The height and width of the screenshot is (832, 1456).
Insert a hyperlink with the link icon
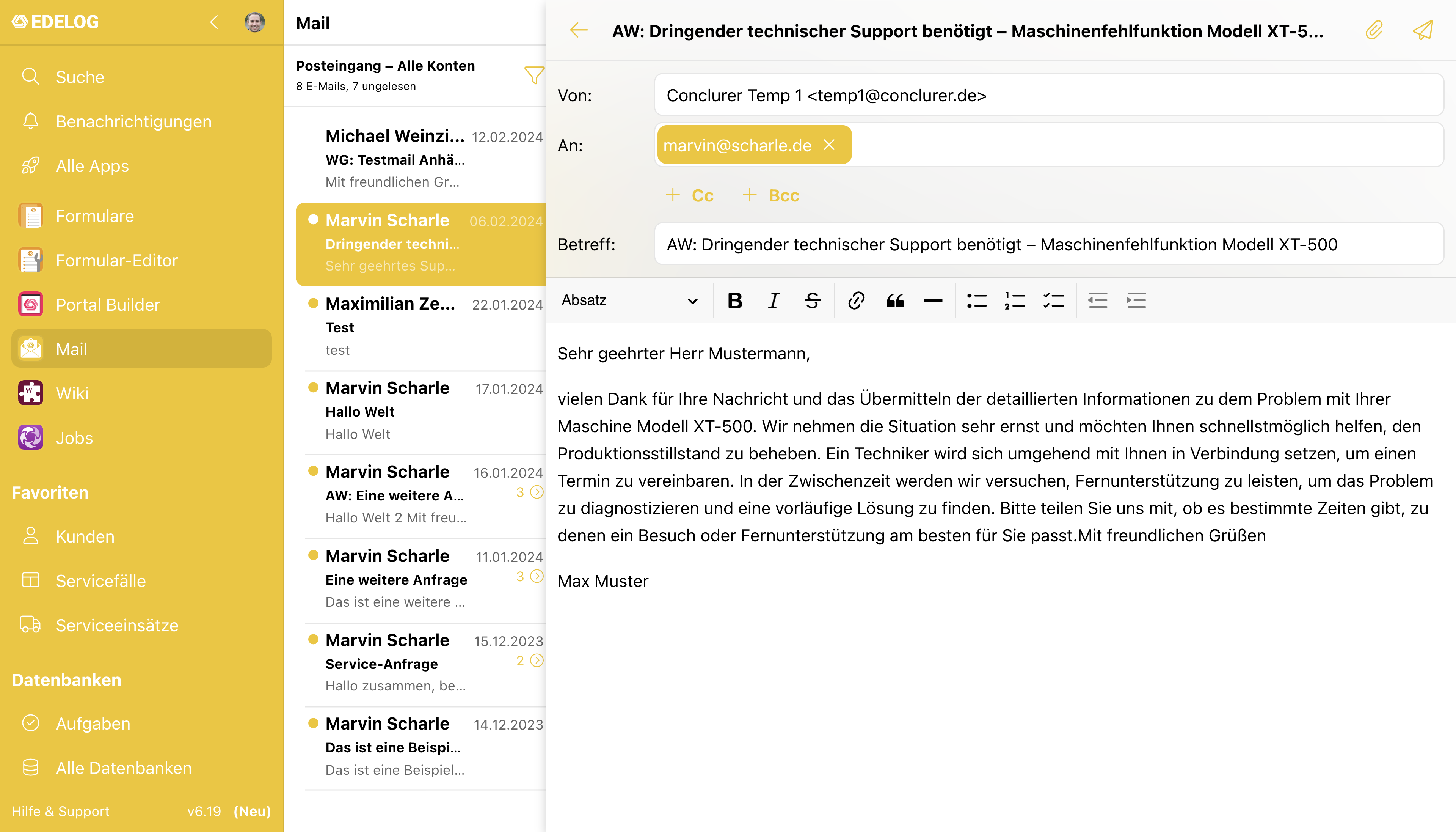click(x=856, y=300)
